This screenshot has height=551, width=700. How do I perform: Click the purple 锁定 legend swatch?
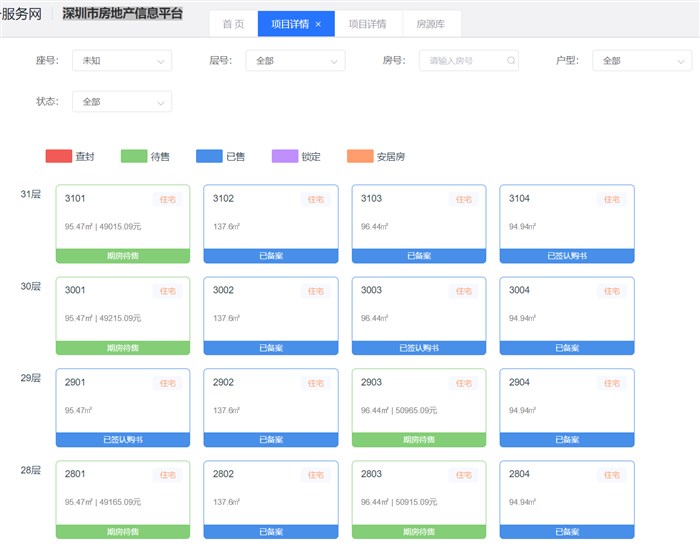pos(285,156)
